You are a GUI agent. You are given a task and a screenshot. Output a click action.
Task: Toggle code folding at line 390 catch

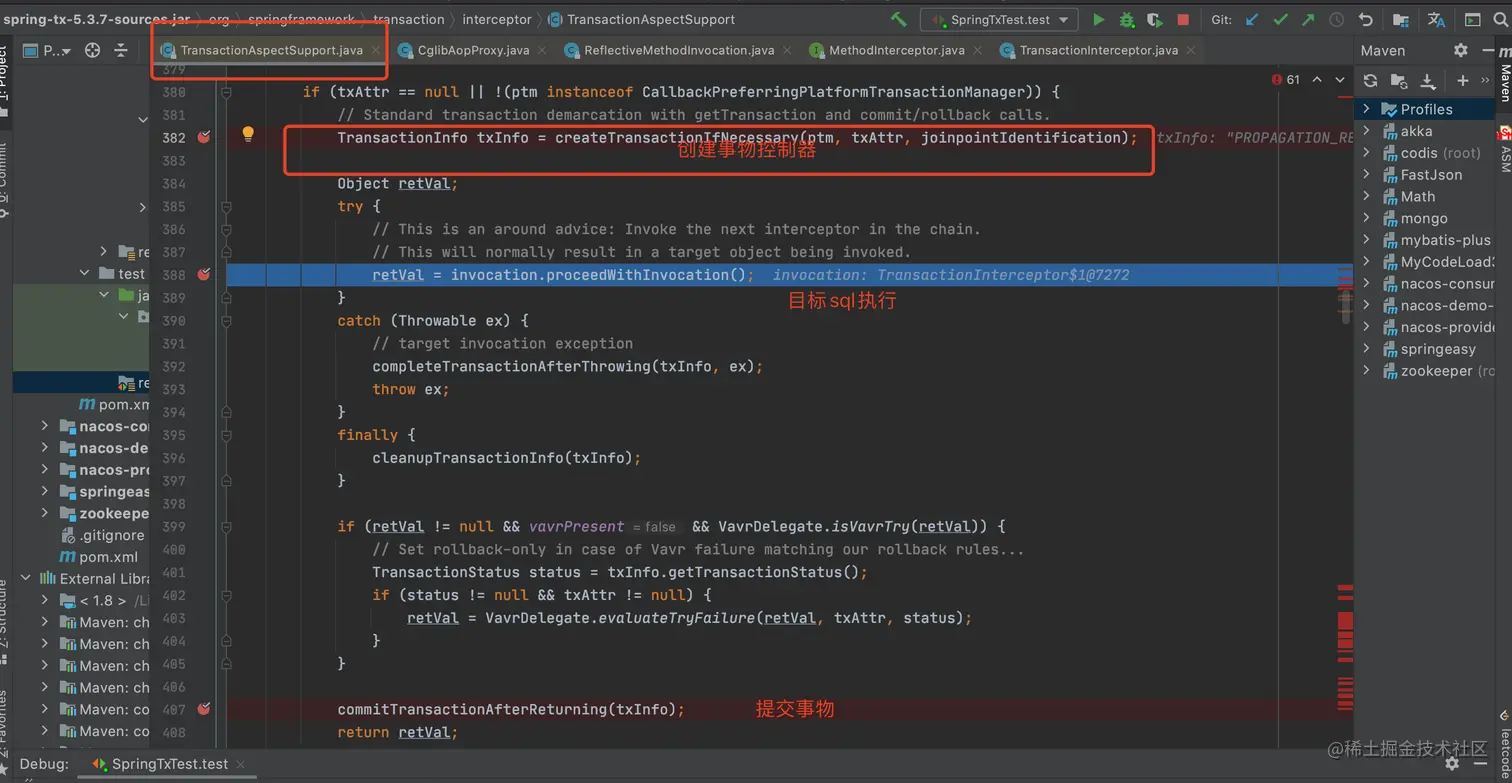pyautogui.click(x=227, y=320)
